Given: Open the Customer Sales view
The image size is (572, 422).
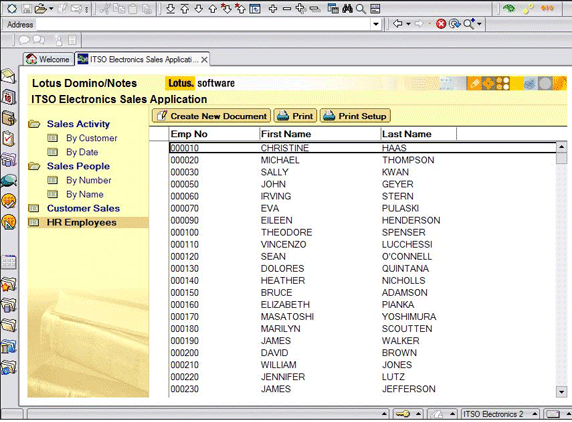Looking at the screenshot, I should point(83,208).
